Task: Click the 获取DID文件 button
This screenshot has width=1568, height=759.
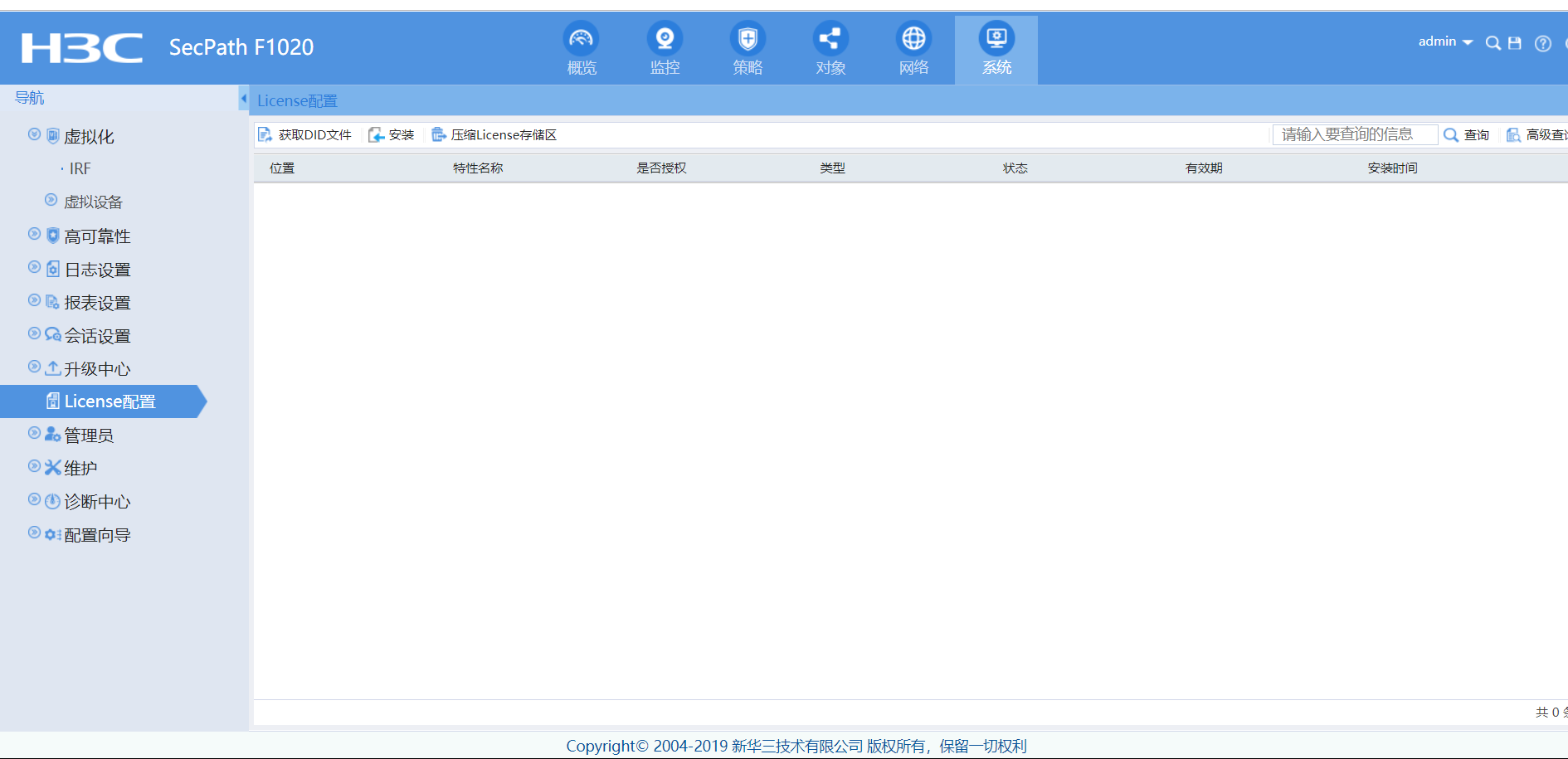Action: pos(305,134)
